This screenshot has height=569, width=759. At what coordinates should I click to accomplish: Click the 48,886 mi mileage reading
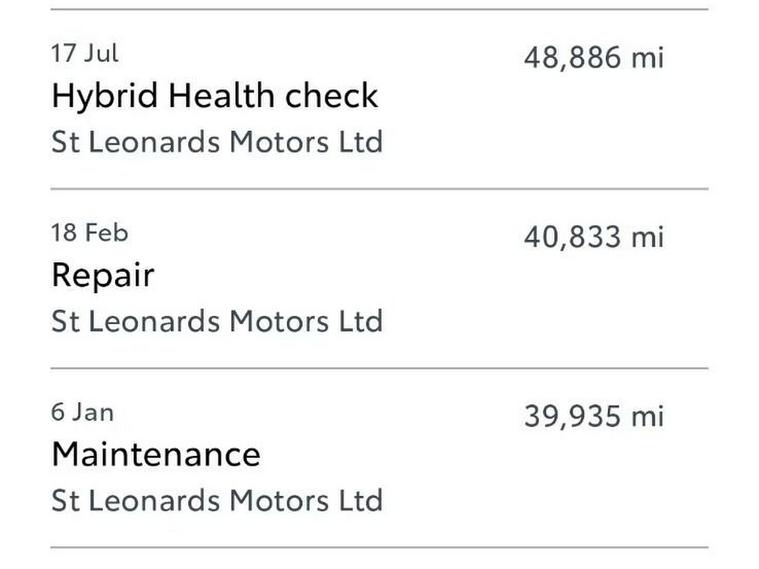pos(594,57)
